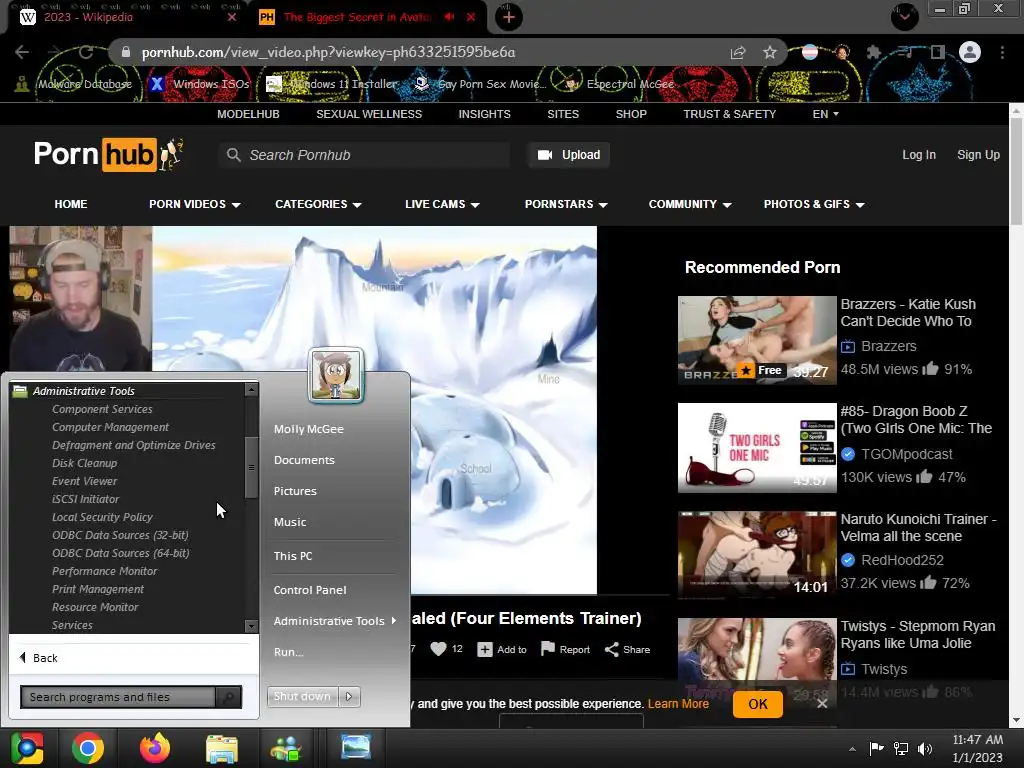Screen dimensions: 1024x768
Task: Open This PC from the Start menu
Action: coord(293,556)
